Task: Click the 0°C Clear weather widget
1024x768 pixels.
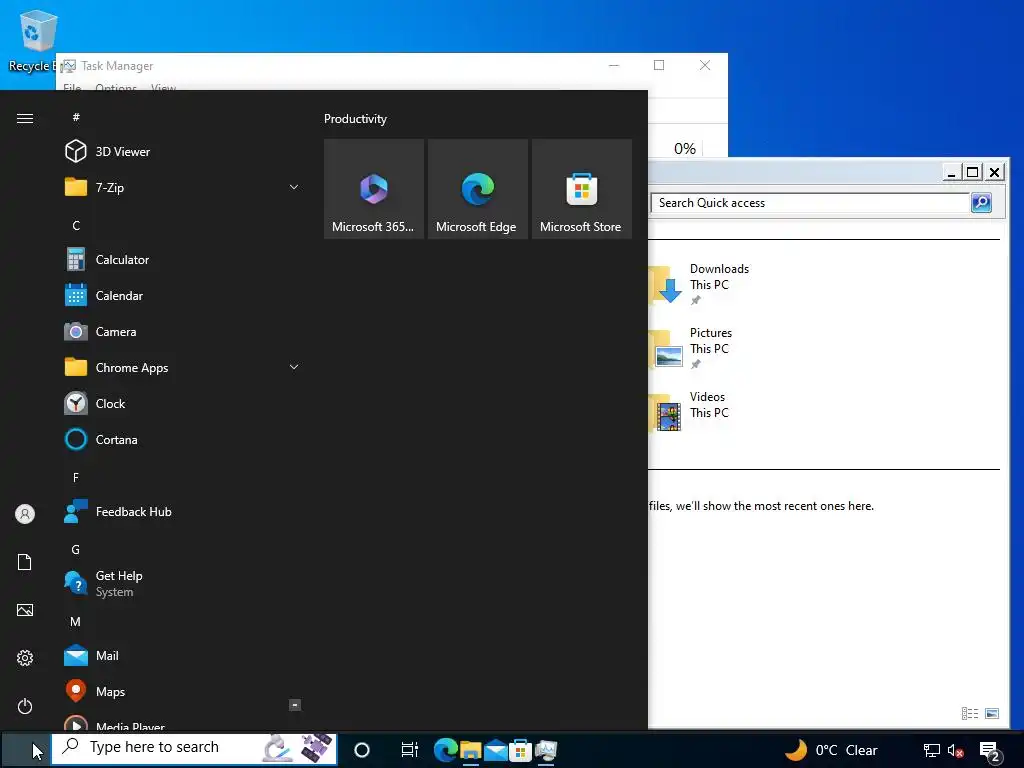Action: pos(830,750)
